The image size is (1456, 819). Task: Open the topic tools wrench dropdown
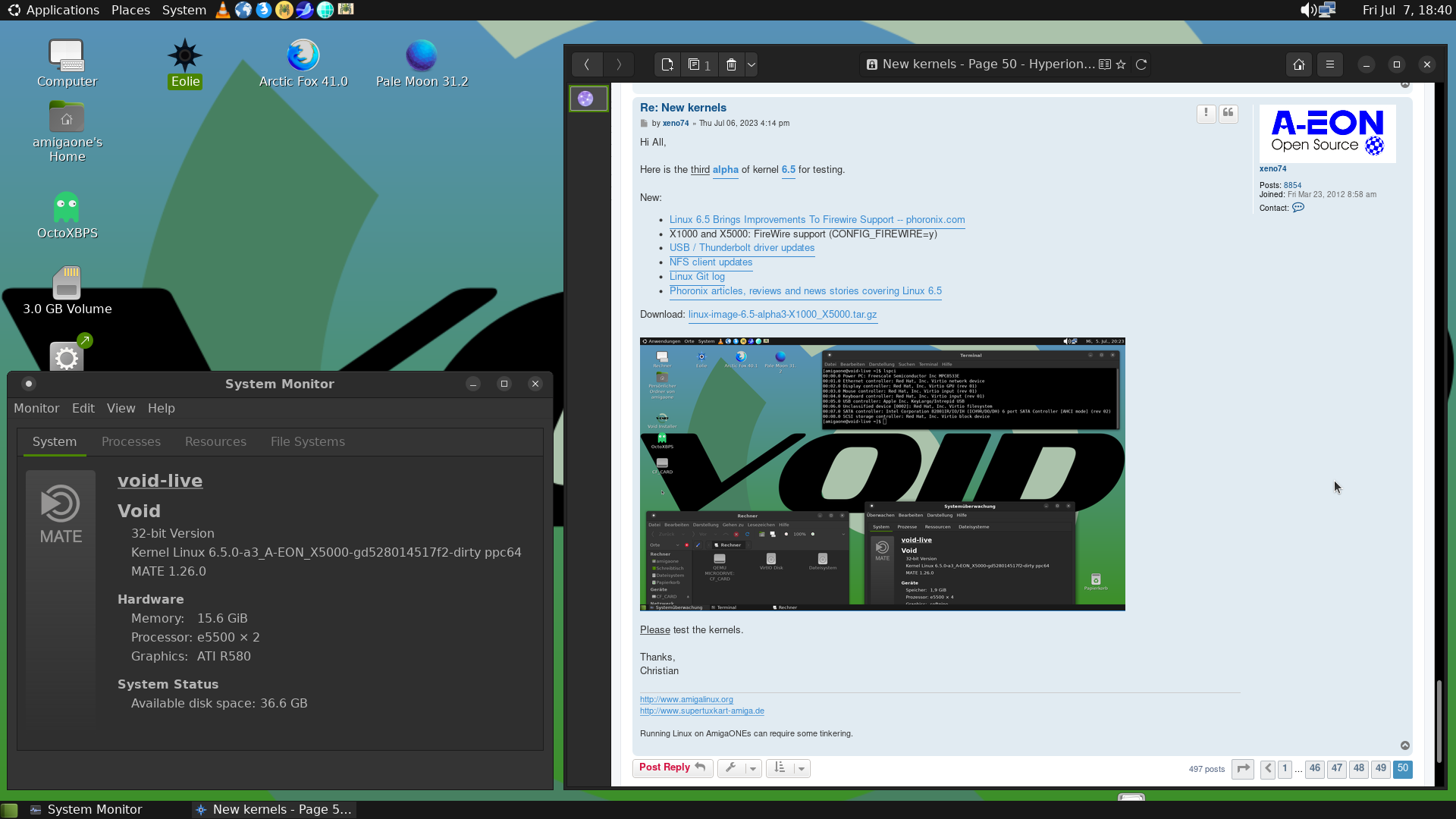(x=739, y=768)
